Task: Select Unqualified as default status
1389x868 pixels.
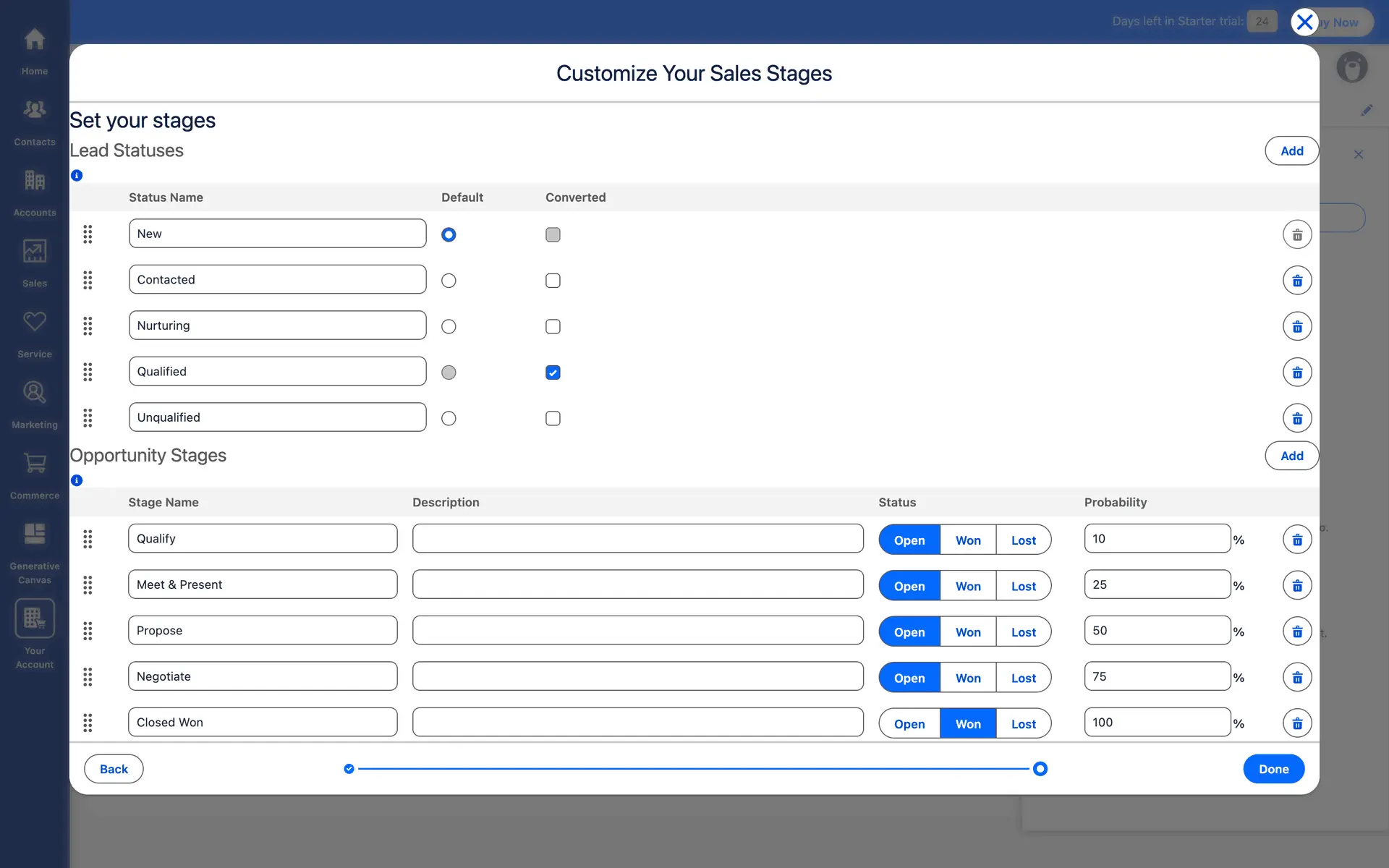Action: click(x=449, y=418)
